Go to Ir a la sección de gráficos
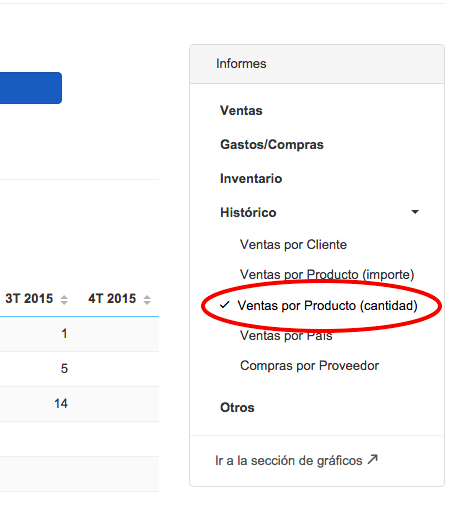 pos(289,461)
